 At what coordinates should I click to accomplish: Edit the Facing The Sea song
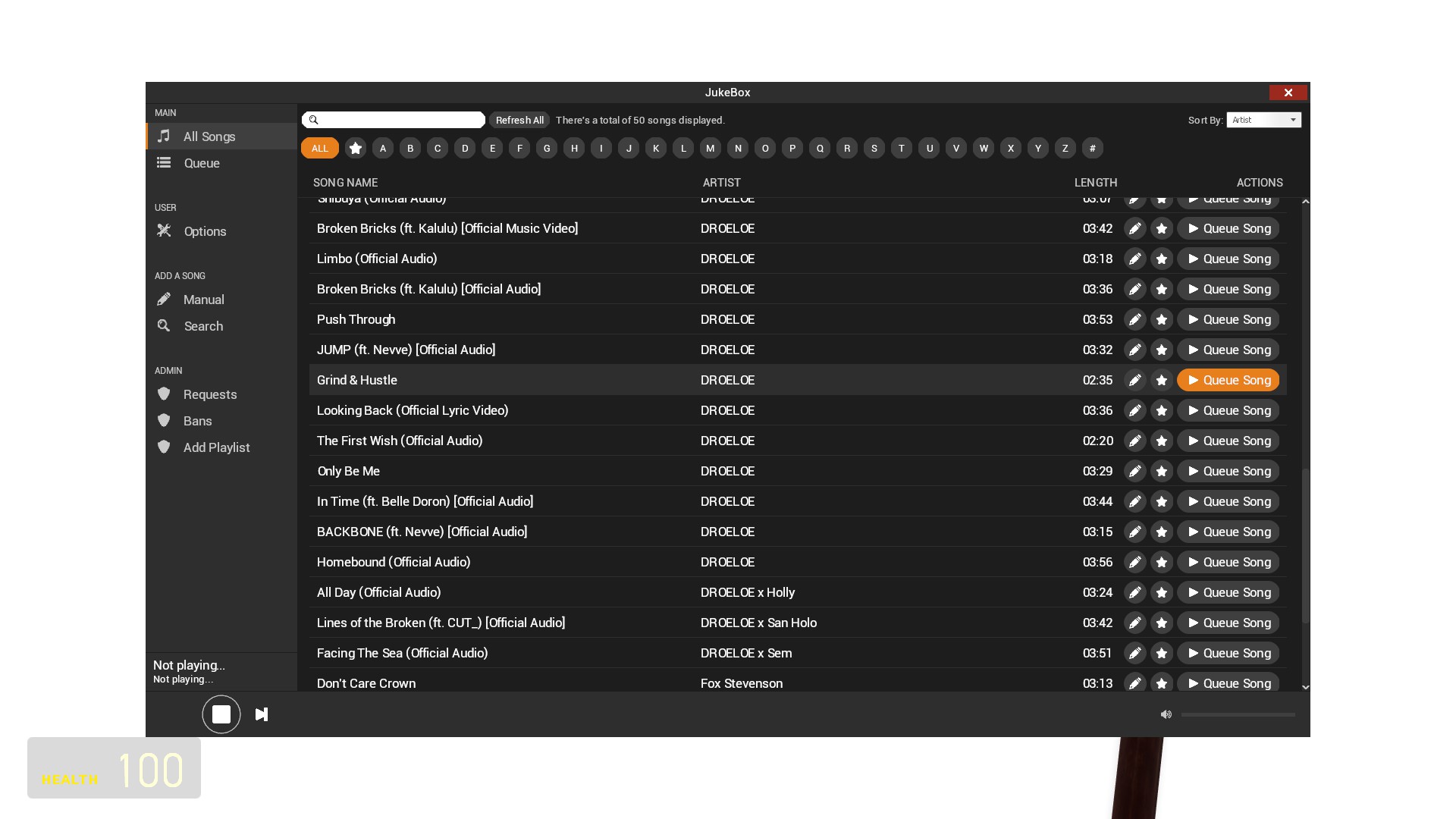pyautogui.click(x=1134, y=653)
